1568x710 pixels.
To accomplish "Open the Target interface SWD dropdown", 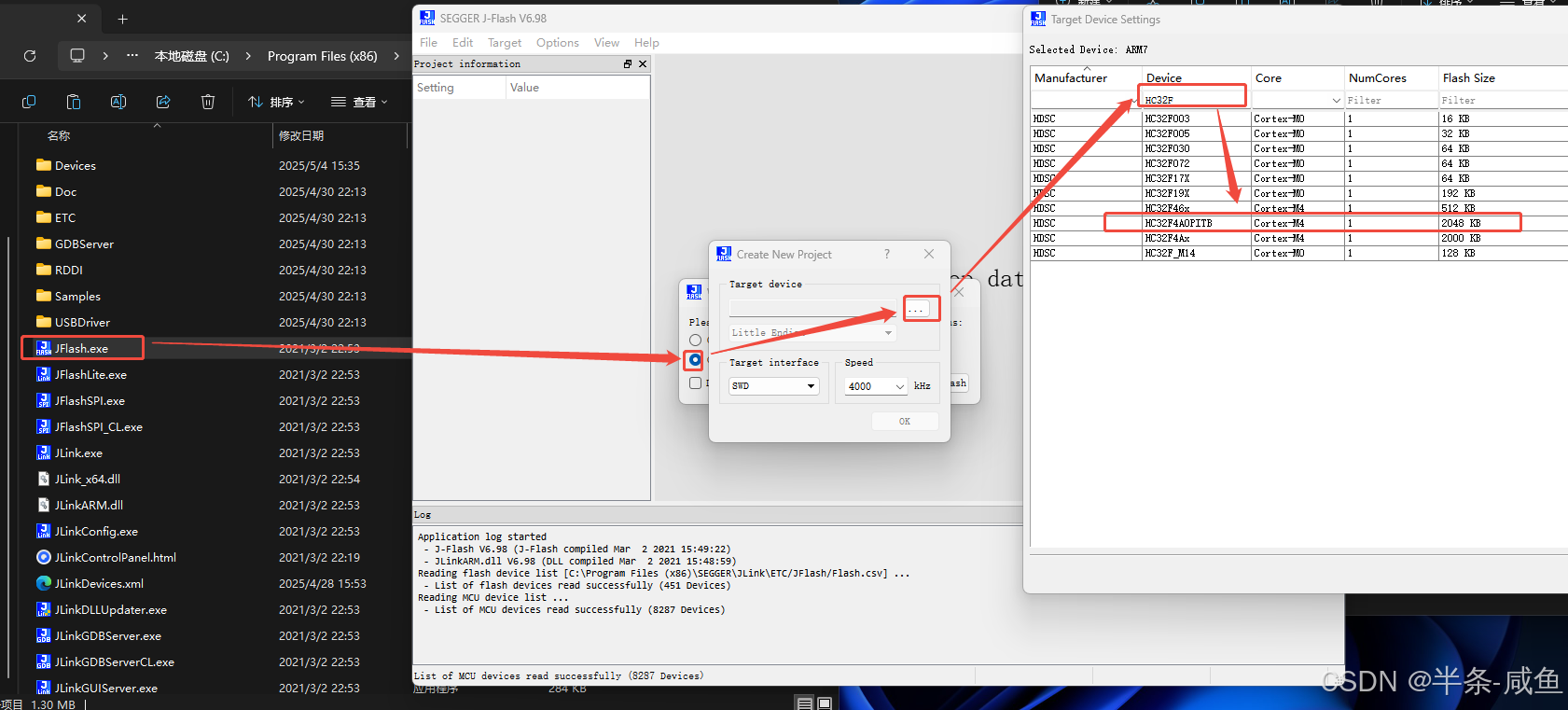I will [774, 386].
